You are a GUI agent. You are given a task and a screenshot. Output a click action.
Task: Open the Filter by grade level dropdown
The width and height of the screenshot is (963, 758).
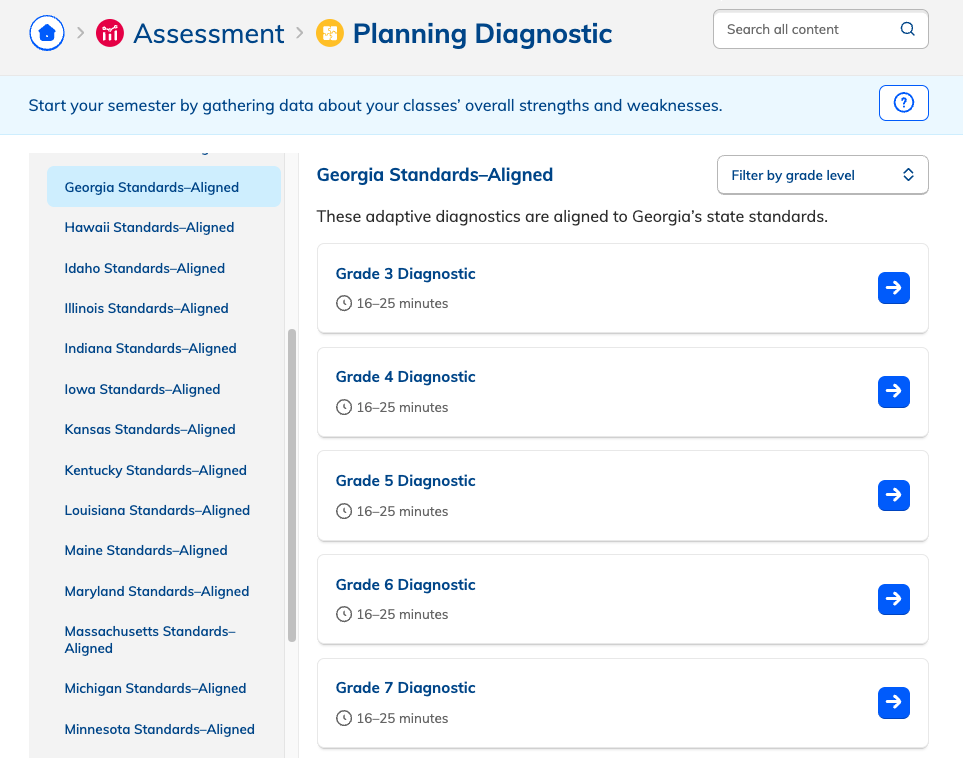822,175
